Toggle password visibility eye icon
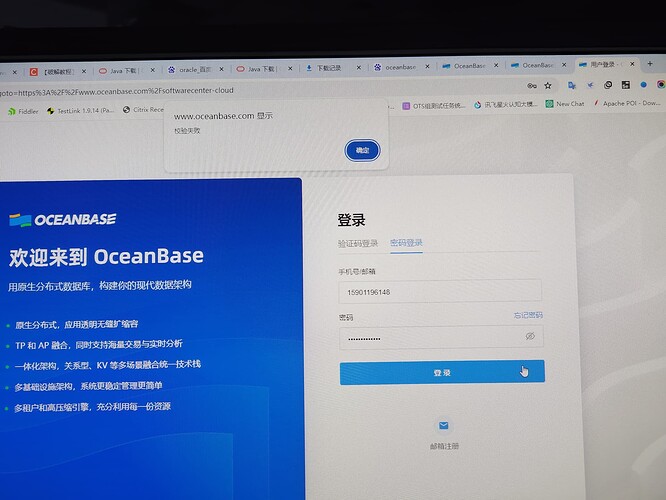The width and height of the screenshot is (666, 500). click(530, 337)
